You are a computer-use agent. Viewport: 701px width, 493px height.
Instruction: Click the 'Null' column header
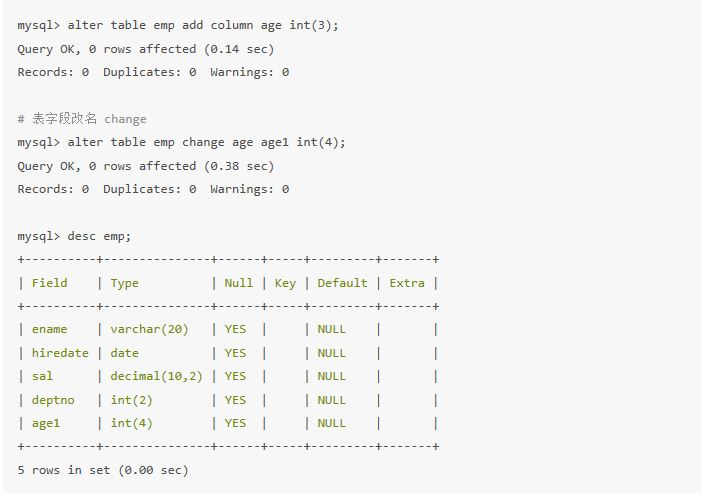(239, 283)
